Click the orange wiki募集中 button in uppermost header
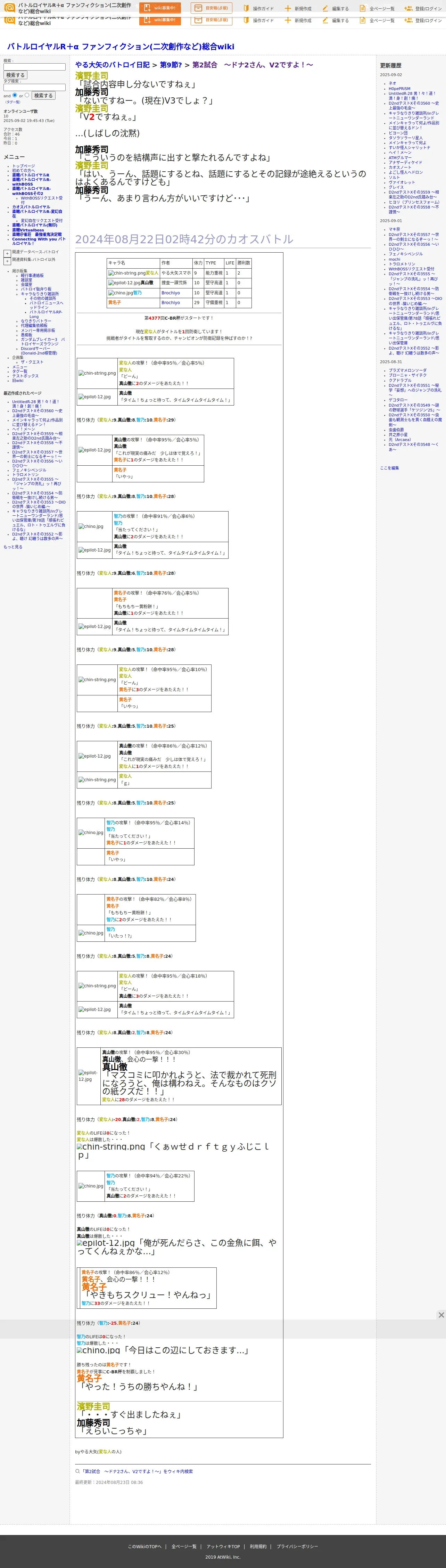The image size is (446, 1568). (160, 8)
